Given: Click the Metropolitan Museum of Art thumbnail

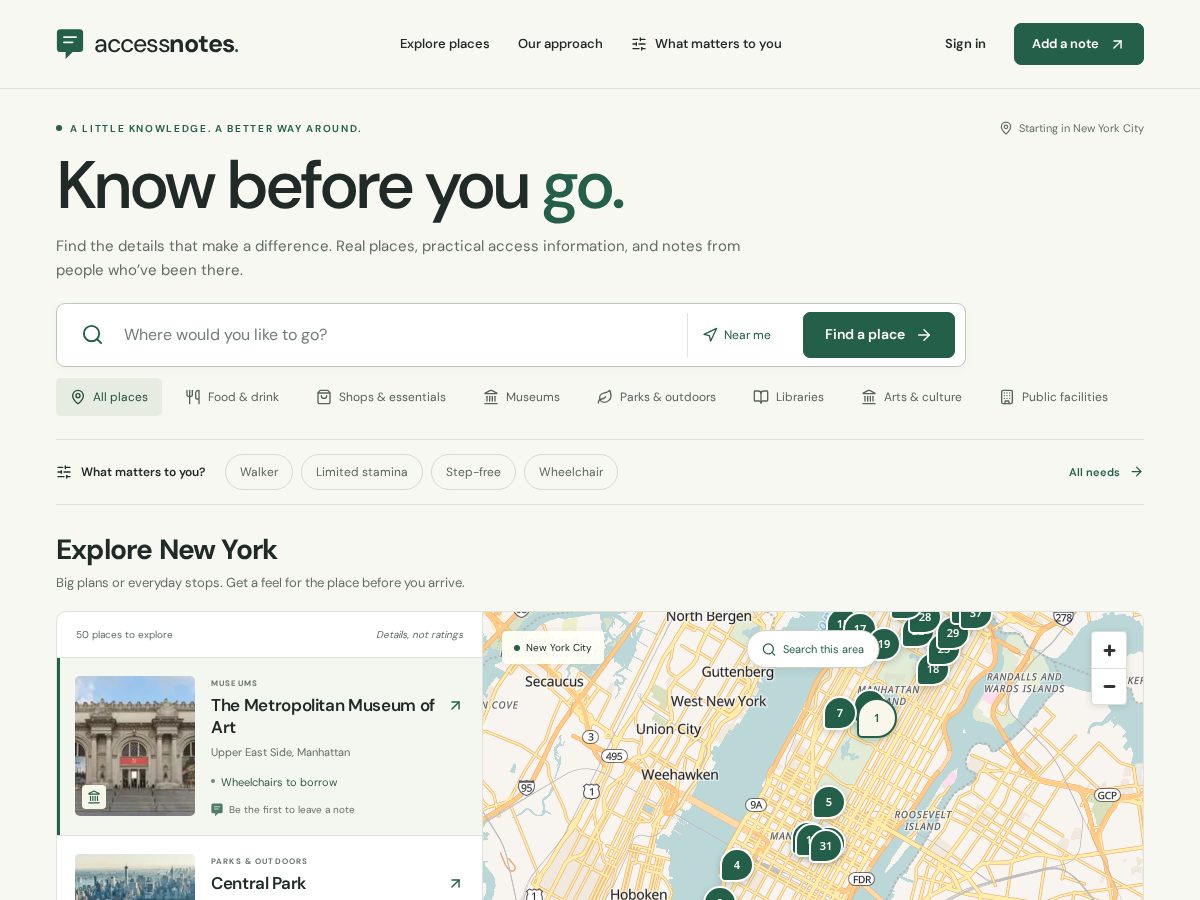Looking at the screenshot, I should [135, 746].
